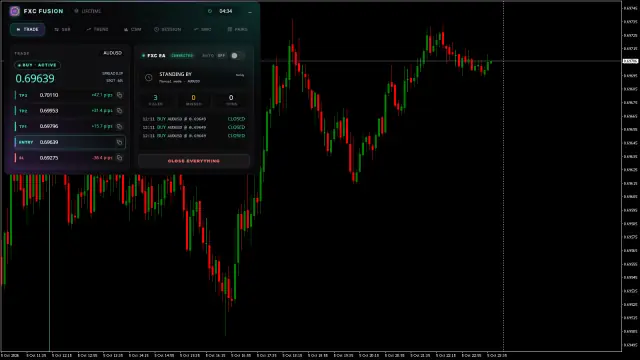This screenshot has height=360, width=640.
Task: Click the MISSED count 0 in yellow
Action: [x=193, y=98]
